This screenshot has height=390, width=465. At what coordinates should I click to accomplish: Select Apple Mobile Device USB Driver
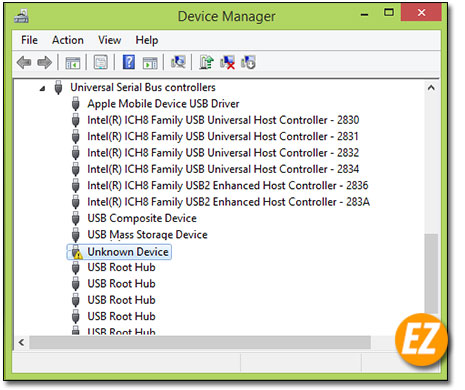(x=163, y=104)
